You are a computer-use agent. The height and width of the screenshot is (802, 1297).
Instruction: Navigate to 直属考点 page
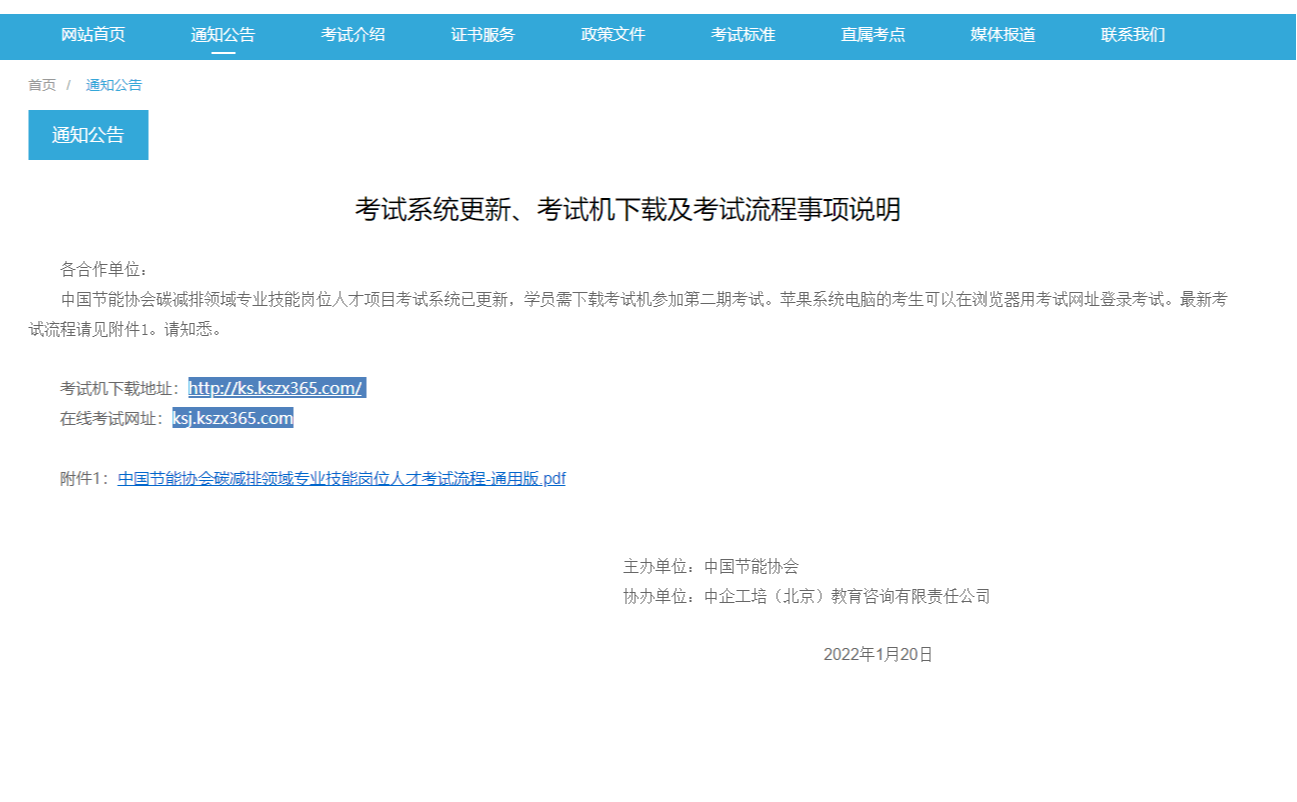[873, 35]
